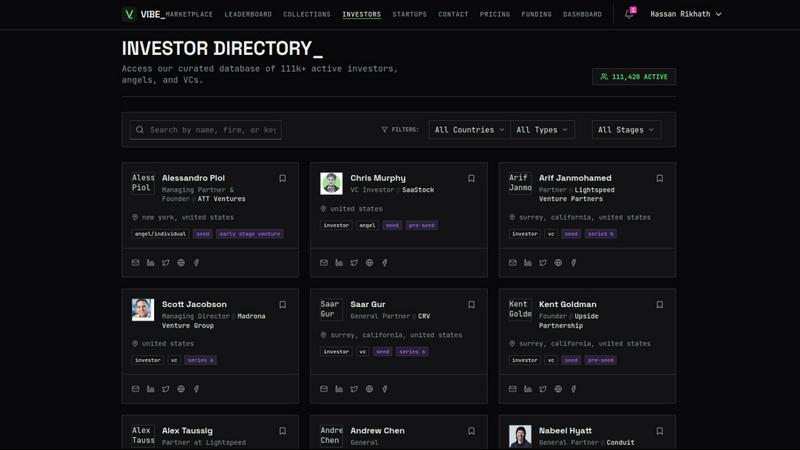Expand the All Countries filter dropdown

(469, 130)
